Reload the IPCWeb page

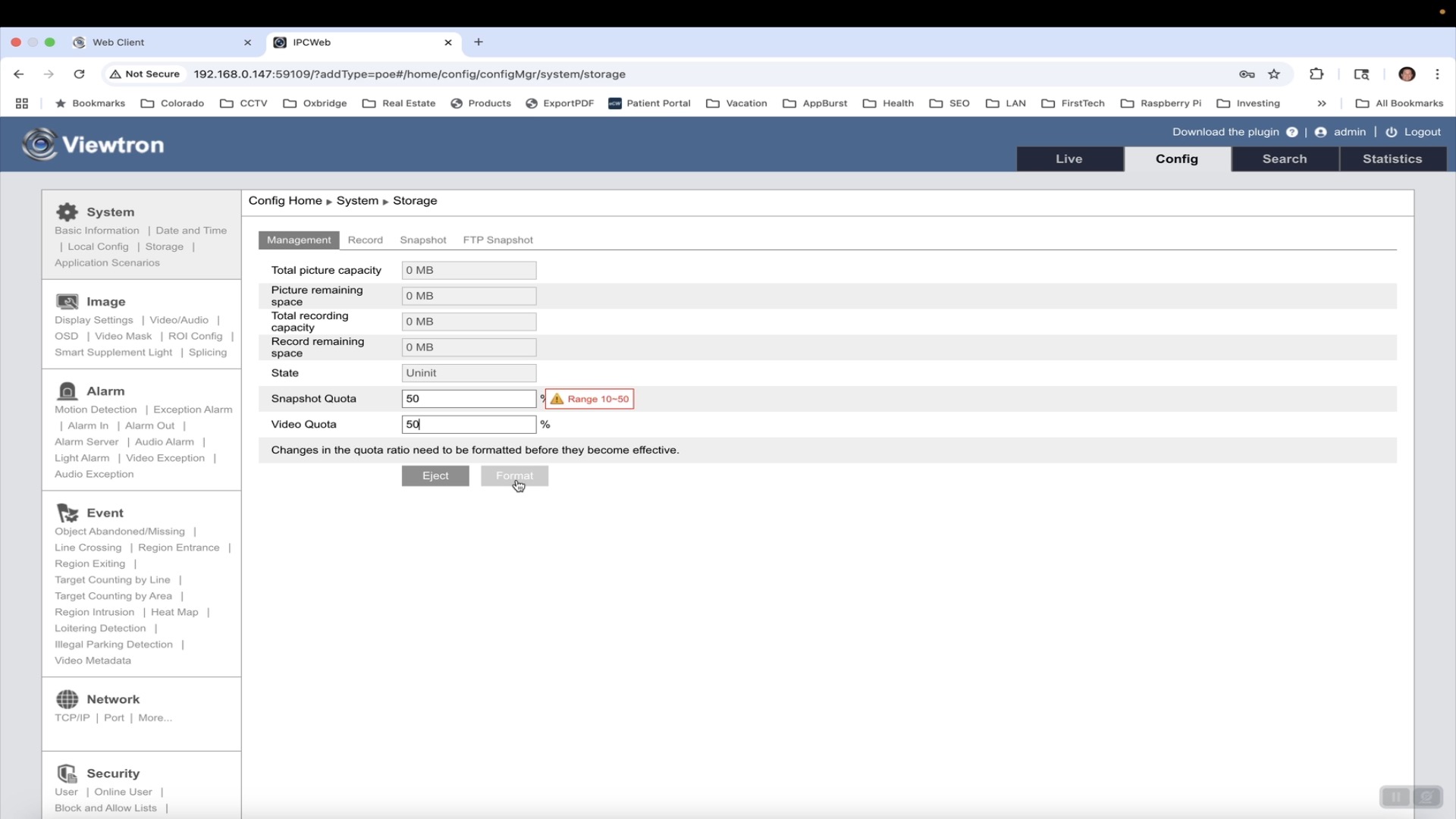pyautogui.click(x=79, y=74)
